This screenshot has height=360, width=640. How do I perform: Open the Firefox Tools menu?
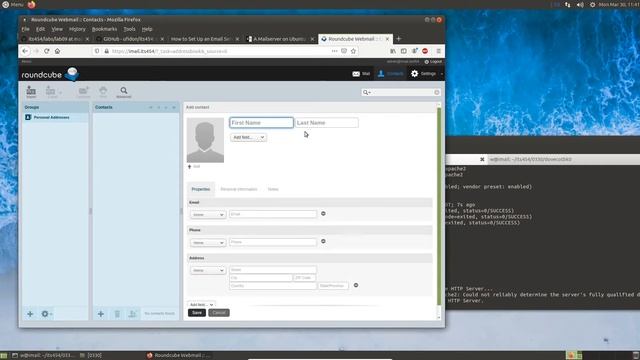(x=129, y=29)
